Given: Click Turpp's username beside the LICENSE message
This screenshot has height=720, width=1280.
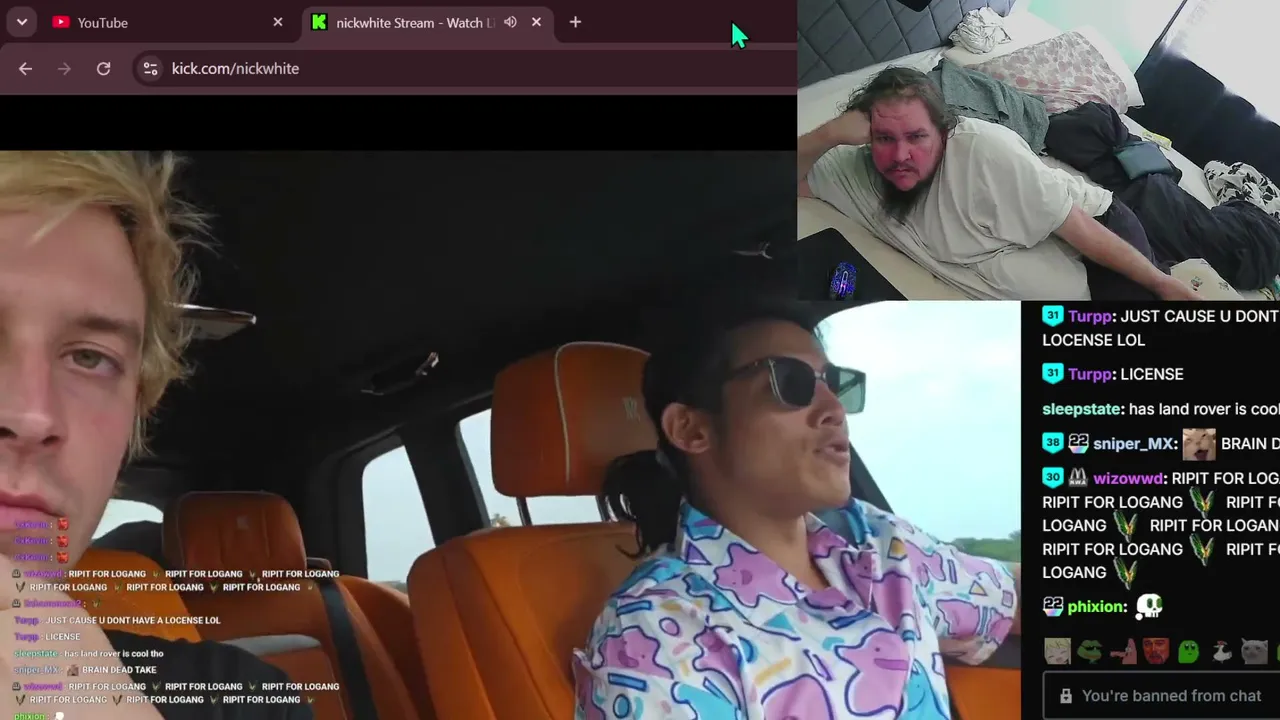Looking at the screenshot, I should click(x=1090, y=374).
